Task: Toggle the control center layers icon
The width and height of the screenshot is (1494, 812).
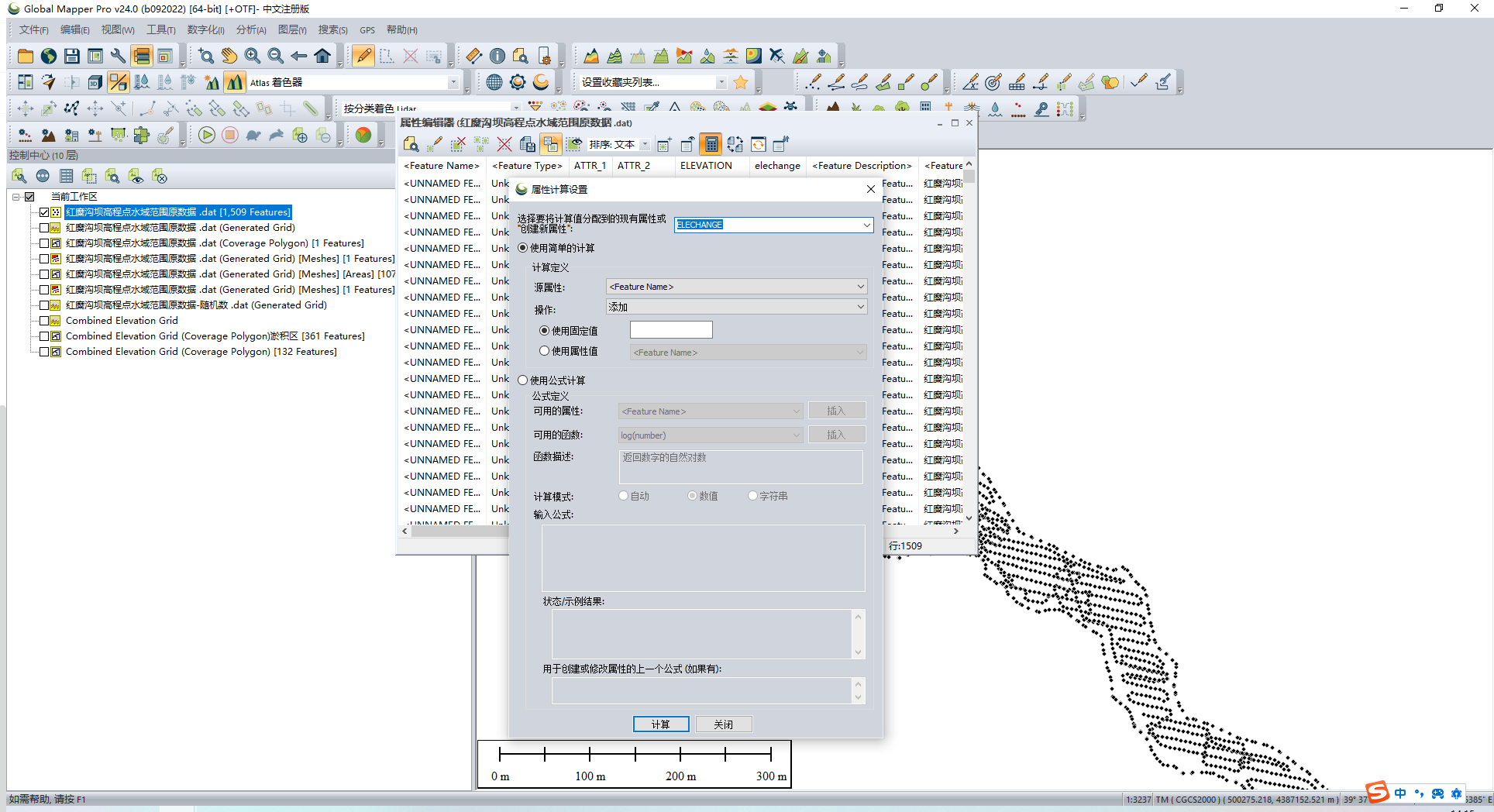Action: (141, 56)
